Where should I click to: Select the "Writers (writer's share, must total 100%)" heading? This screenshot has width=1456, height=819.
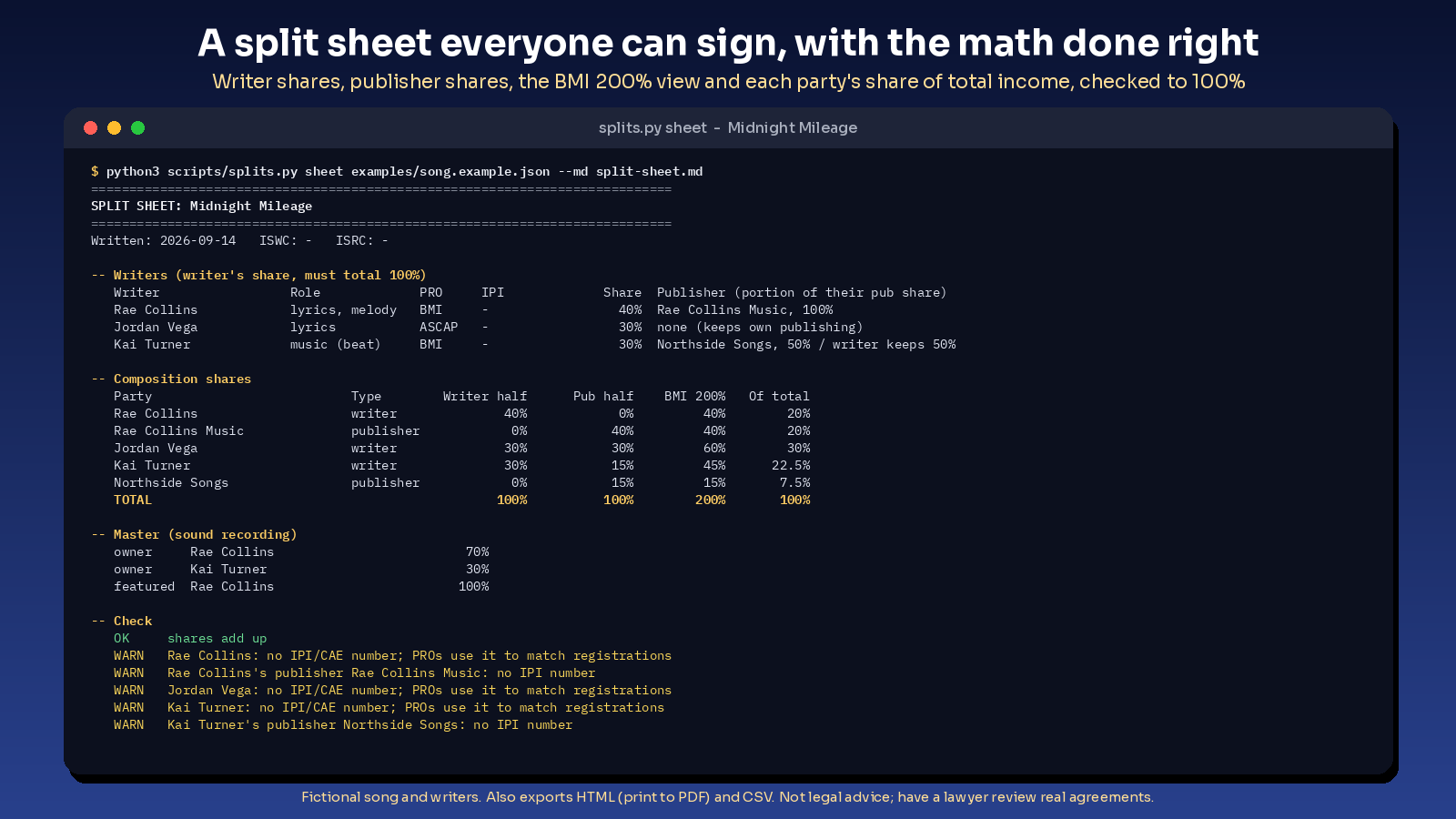click(x=269, y=275)
